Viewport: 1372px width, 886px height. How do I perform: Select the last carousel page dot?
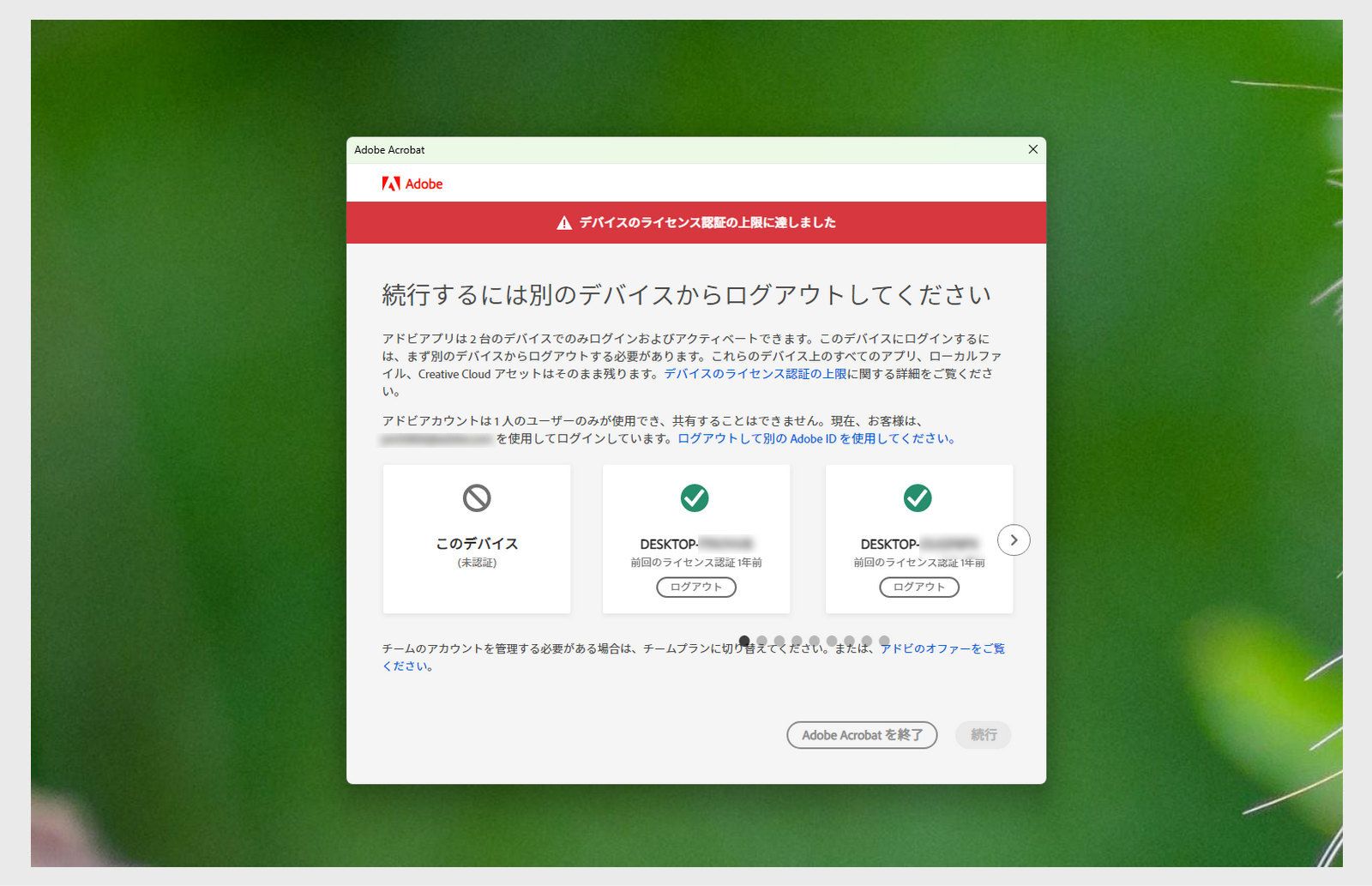884,641
